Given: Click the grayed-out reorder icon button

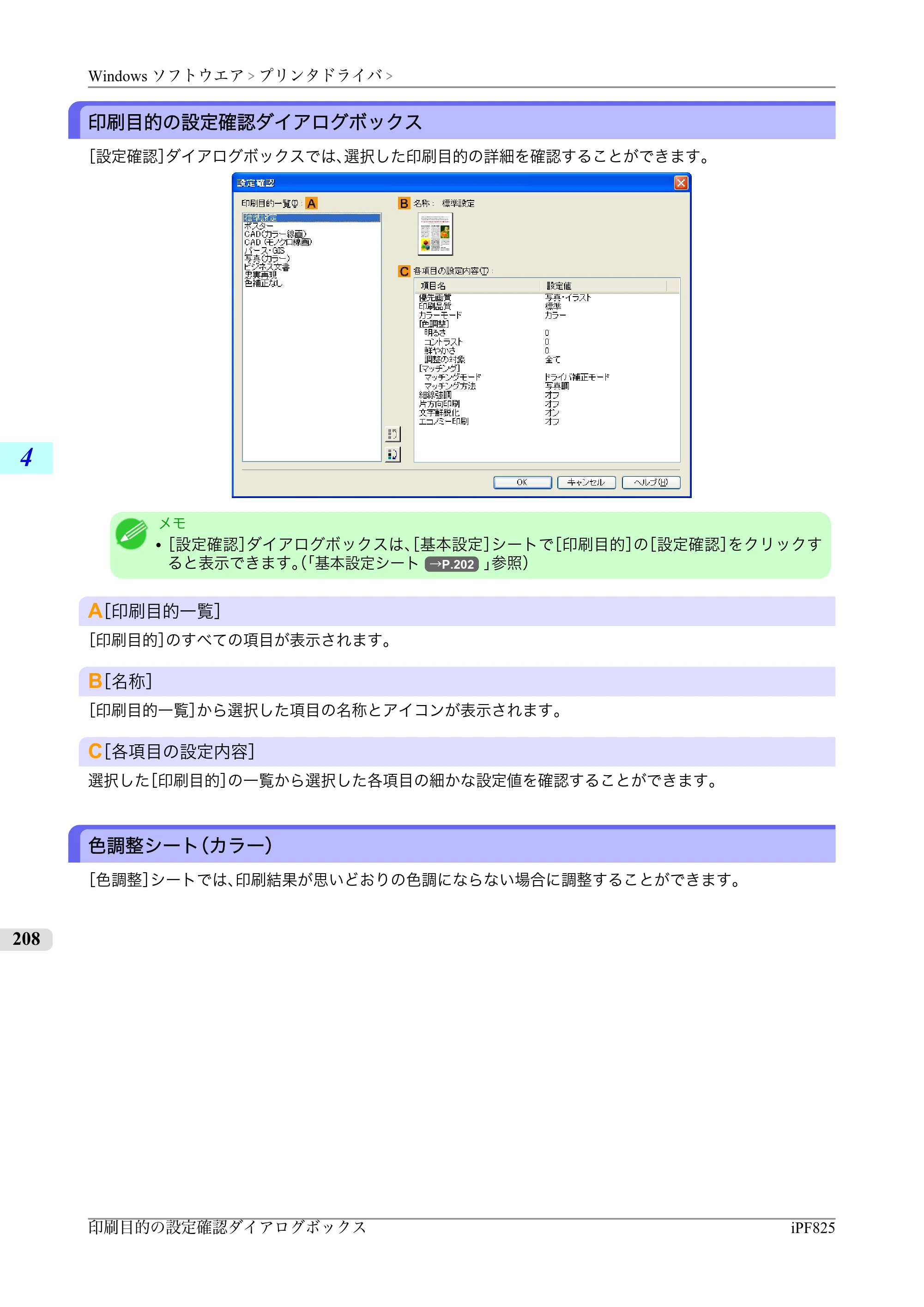Looking at the screenshot, I should point(393,434).
